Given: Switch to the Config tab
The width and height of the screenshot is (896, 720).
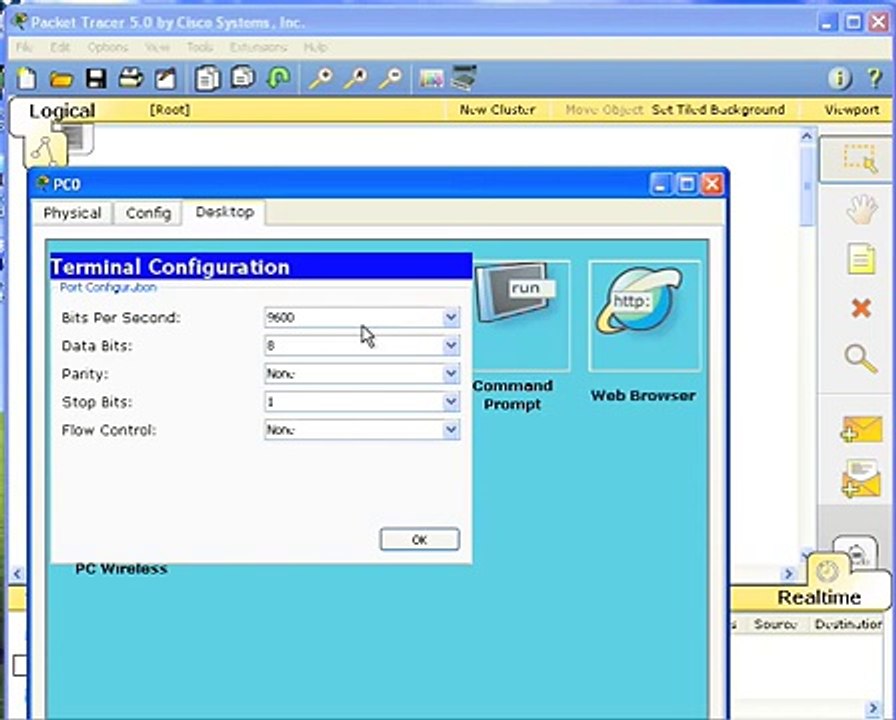Looking at the screenshot, I should pos(148,213).
